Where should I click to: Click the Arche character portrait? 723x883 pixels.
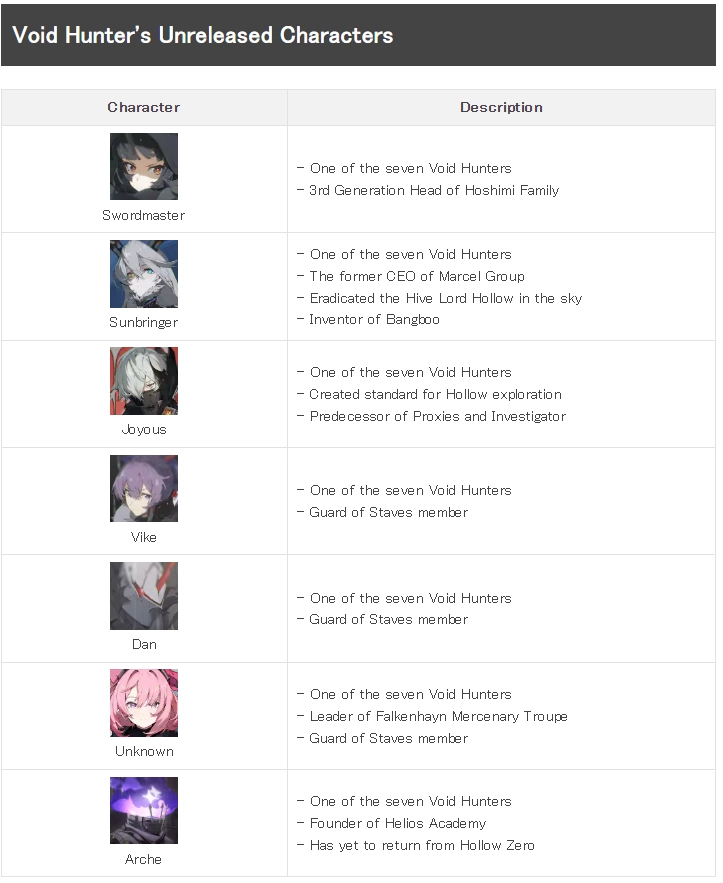pos(144,810)
